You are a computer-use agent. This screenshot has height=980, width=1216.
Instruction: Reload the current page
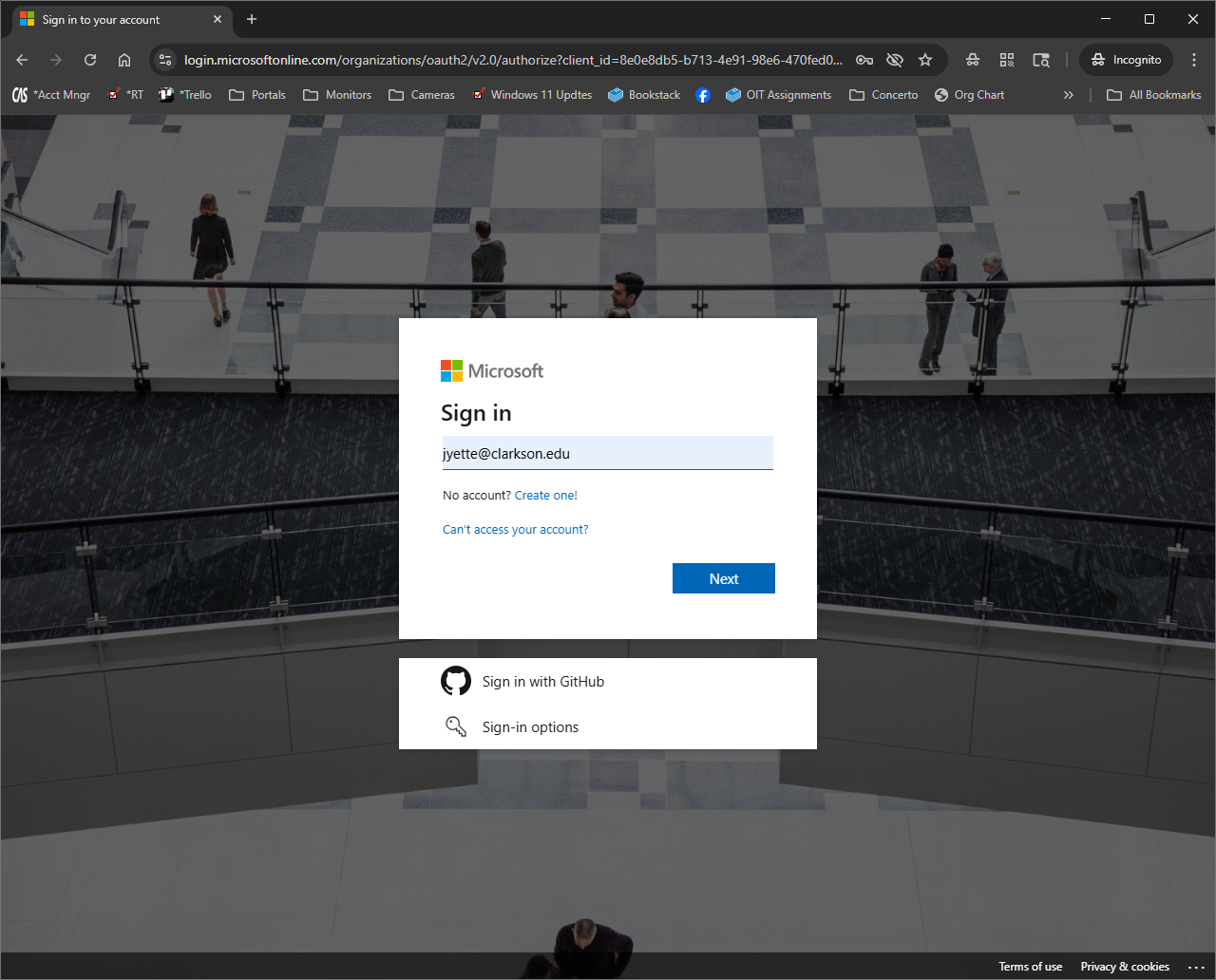[x=90, y=60]
